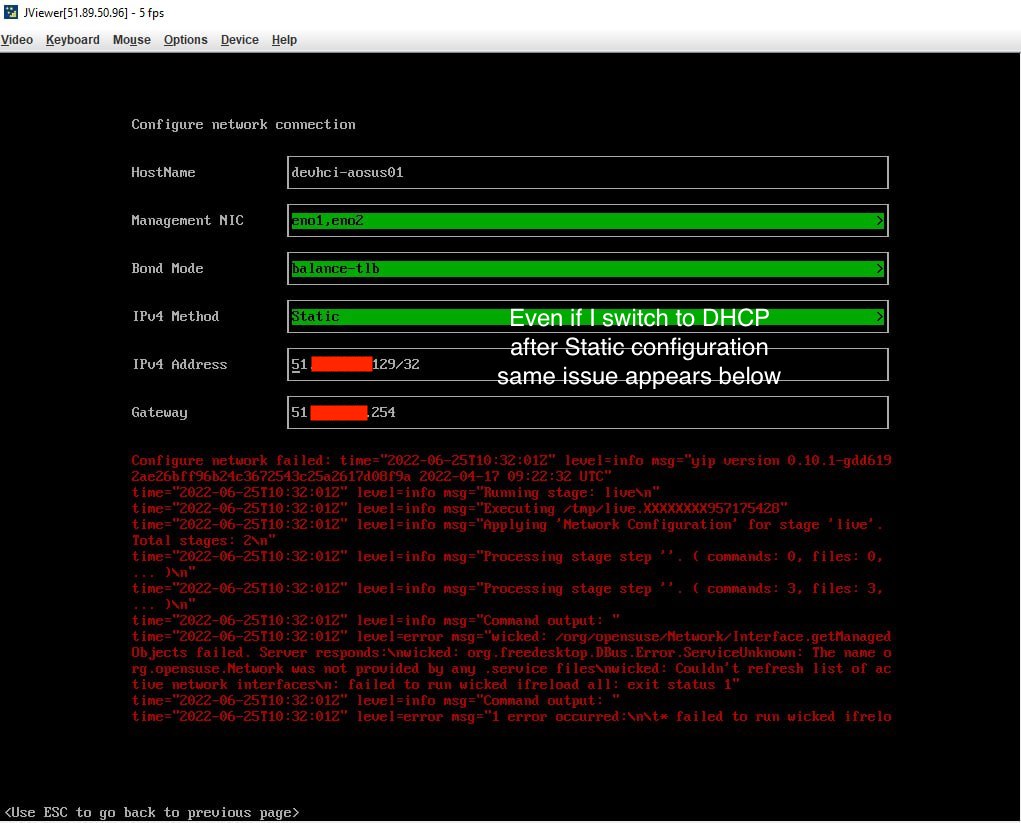Screen dimensions: 1021x823
Task: Click the 'Total stages: 2' log text
Action: click(x=204, y=540)
